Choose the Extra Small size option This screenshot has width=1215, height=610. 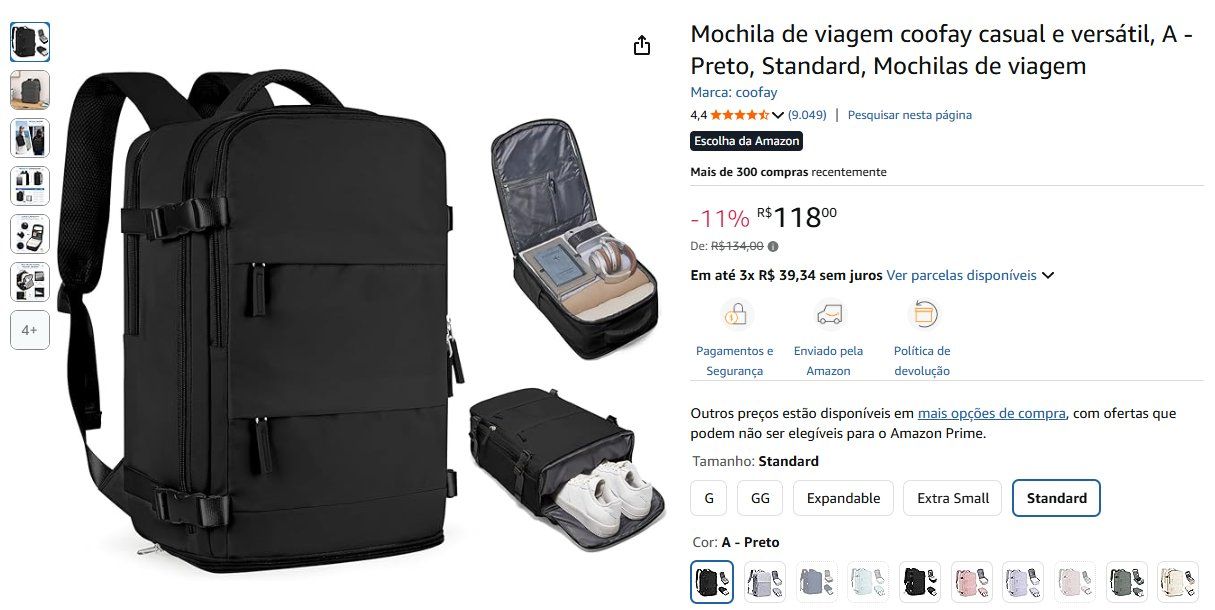coord(952,498)
